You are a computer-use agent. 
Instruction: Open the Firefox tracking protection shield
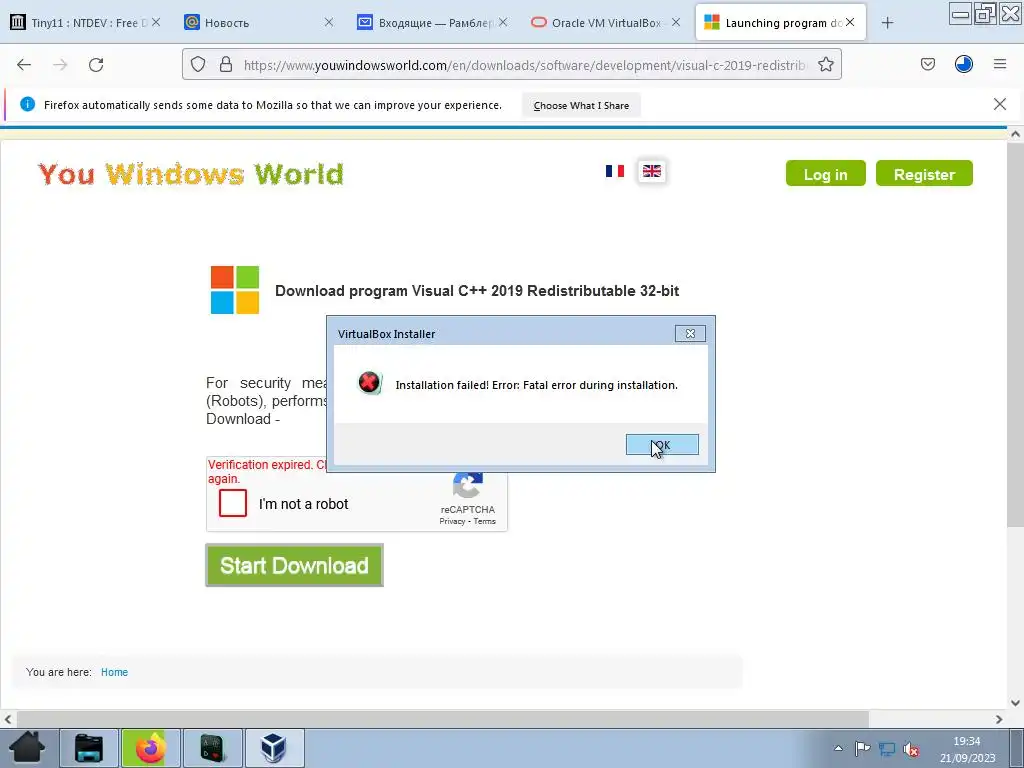pos(198,65)
